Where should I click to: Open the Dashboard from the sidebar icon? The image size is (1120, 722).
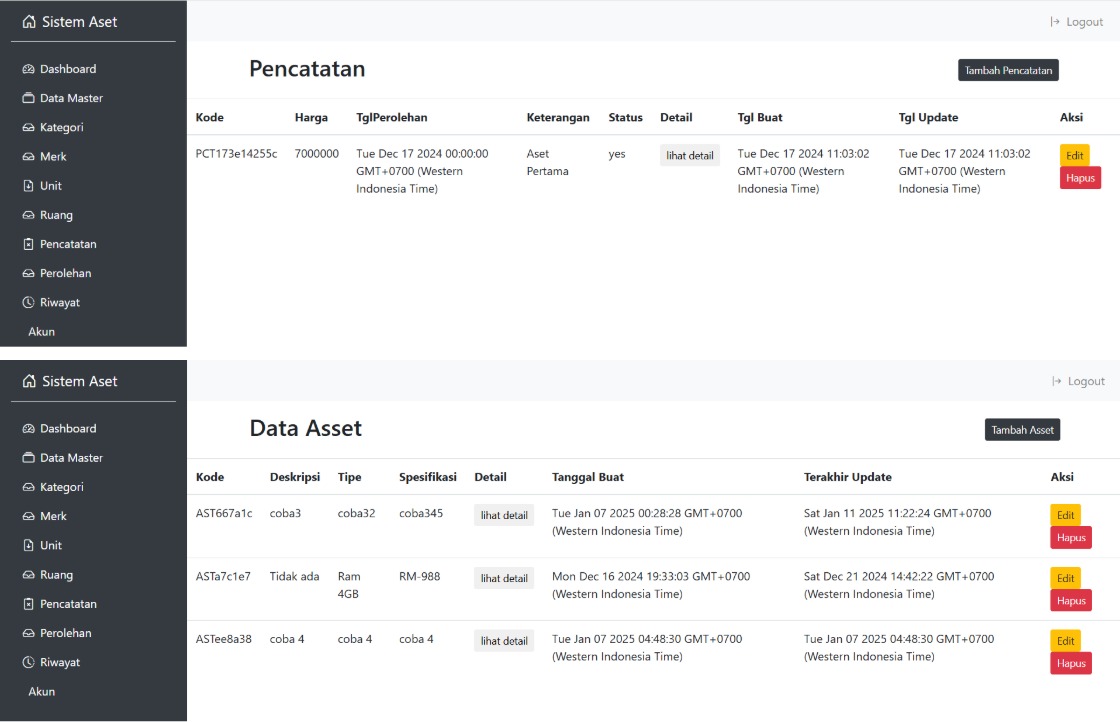coord(30,69)
